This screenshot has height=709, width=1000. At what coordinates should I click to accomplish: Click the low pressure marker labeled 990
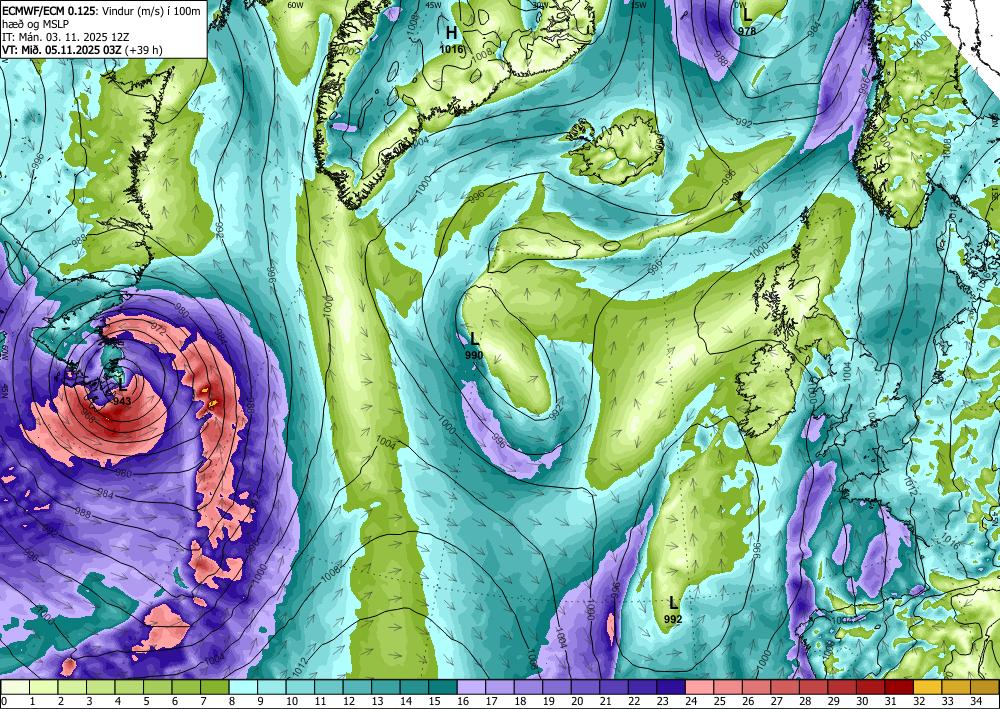pos(474,346)
